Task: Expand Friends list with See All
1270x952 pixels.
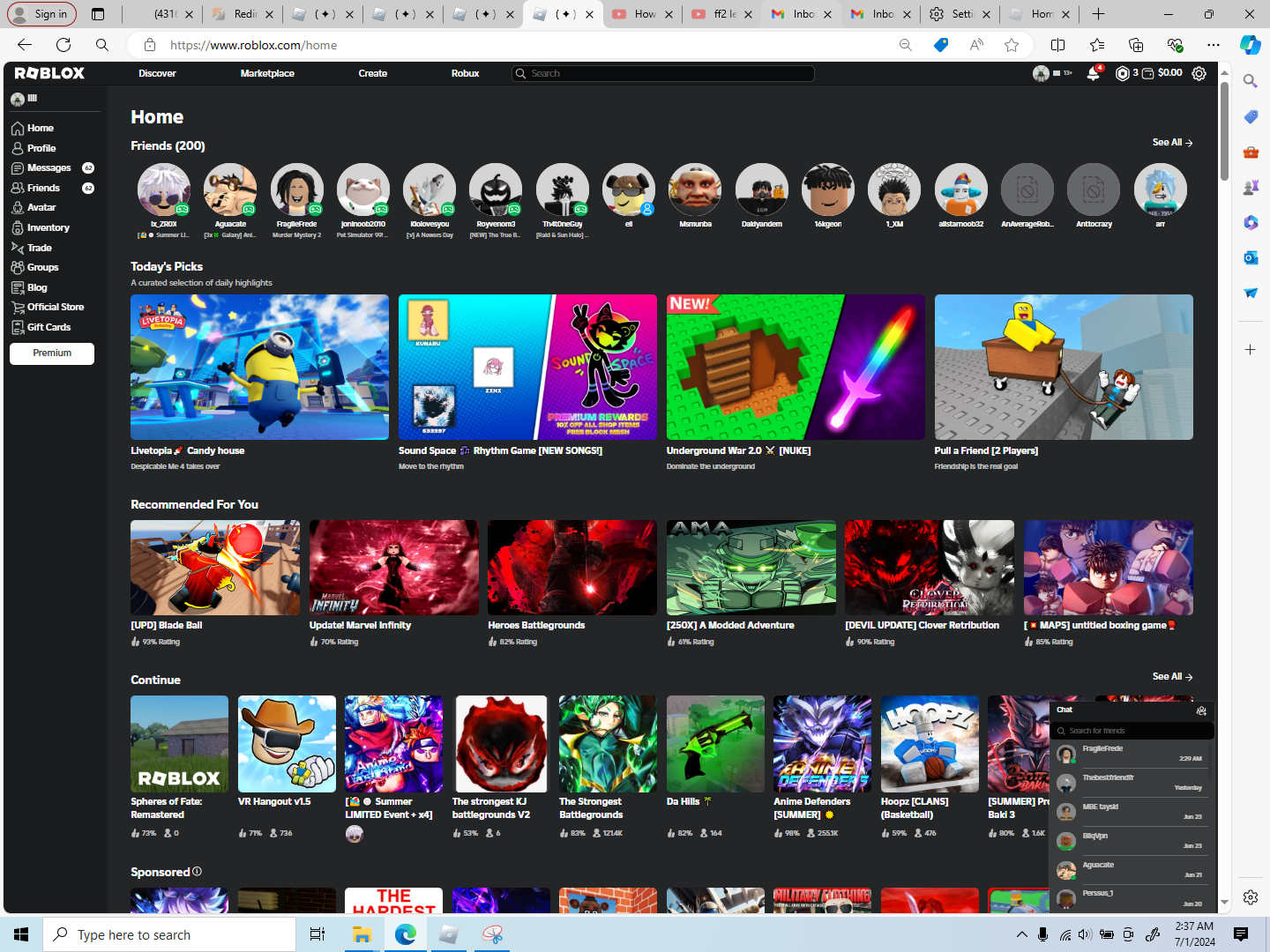Action: [1172, 142]
